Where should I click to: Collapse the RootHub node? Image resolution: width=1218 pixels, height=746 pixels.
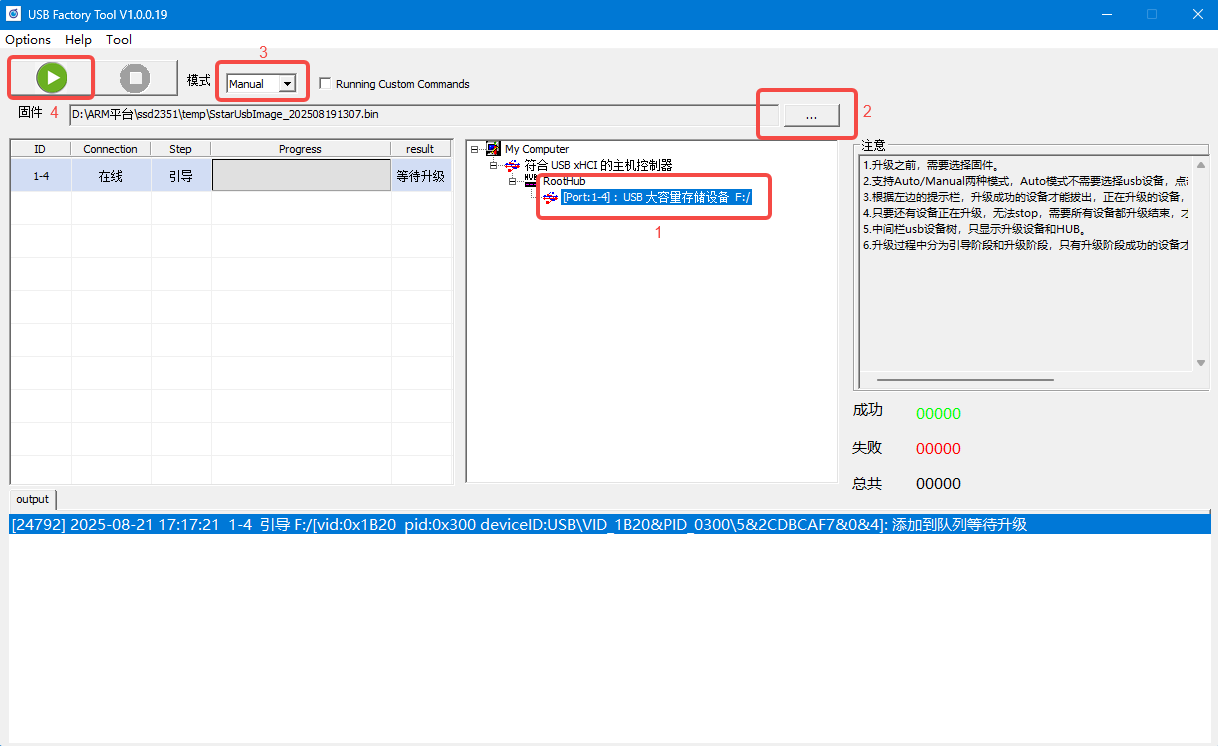(x=513, y=181)
